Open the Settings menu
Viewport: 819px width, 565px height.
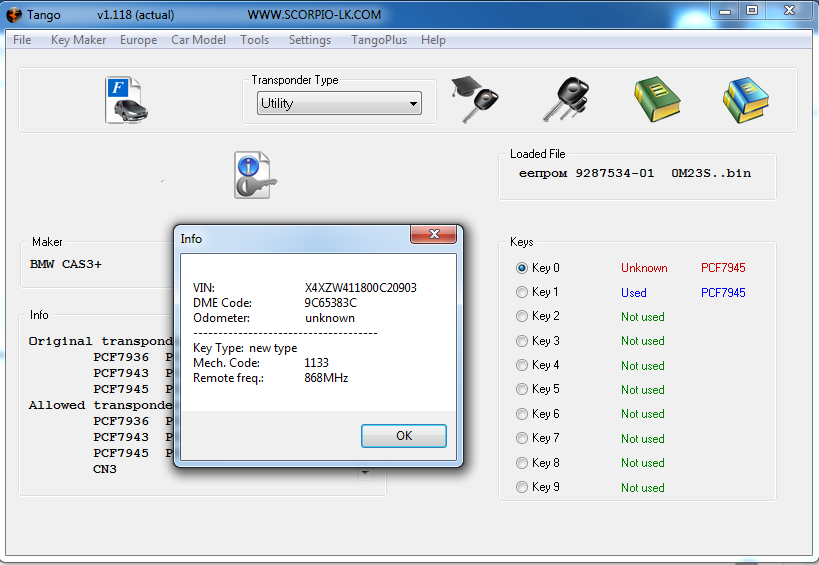310,40
